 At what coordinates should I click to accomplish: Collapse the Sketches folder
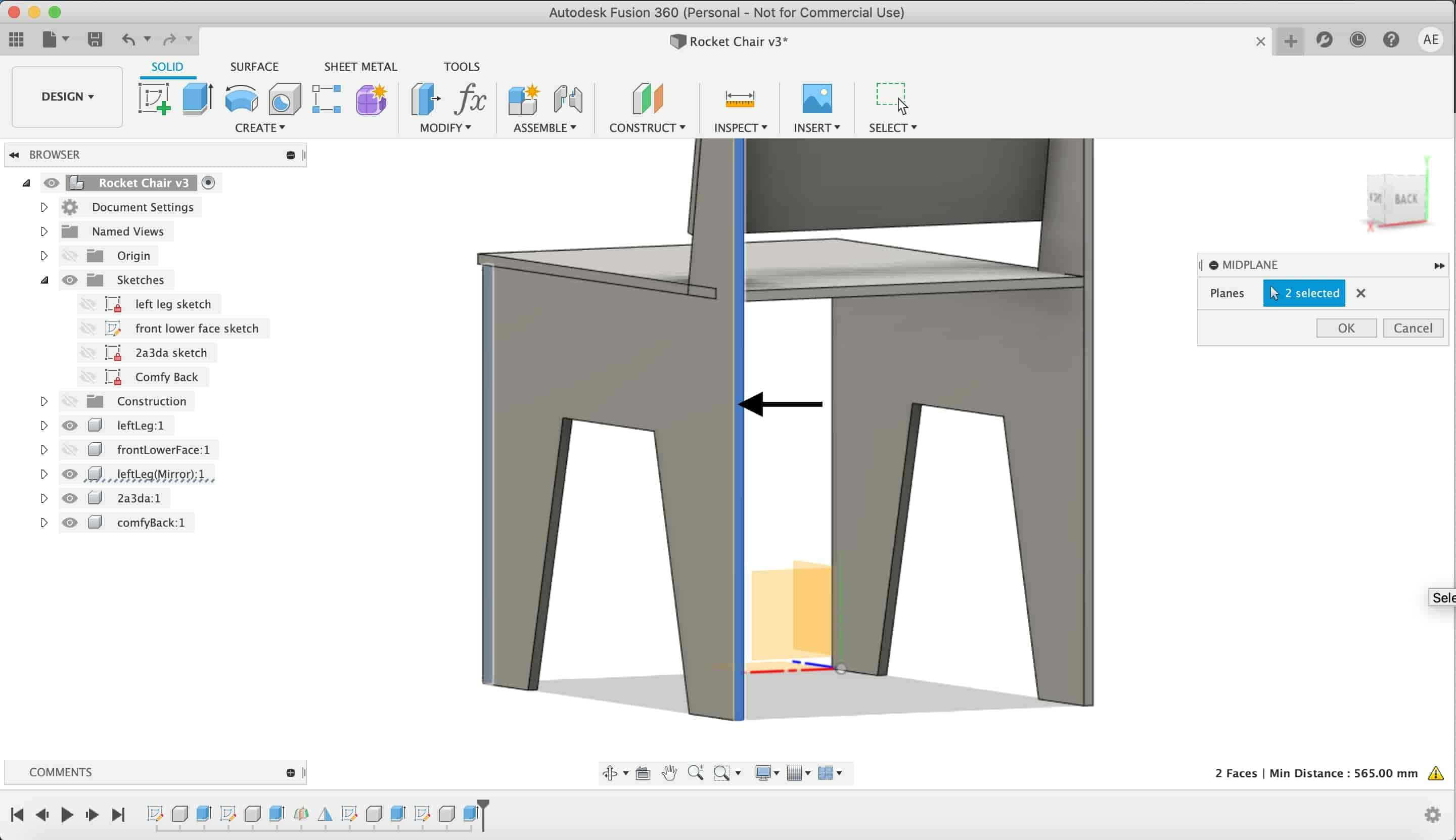[x=44, y=280]
